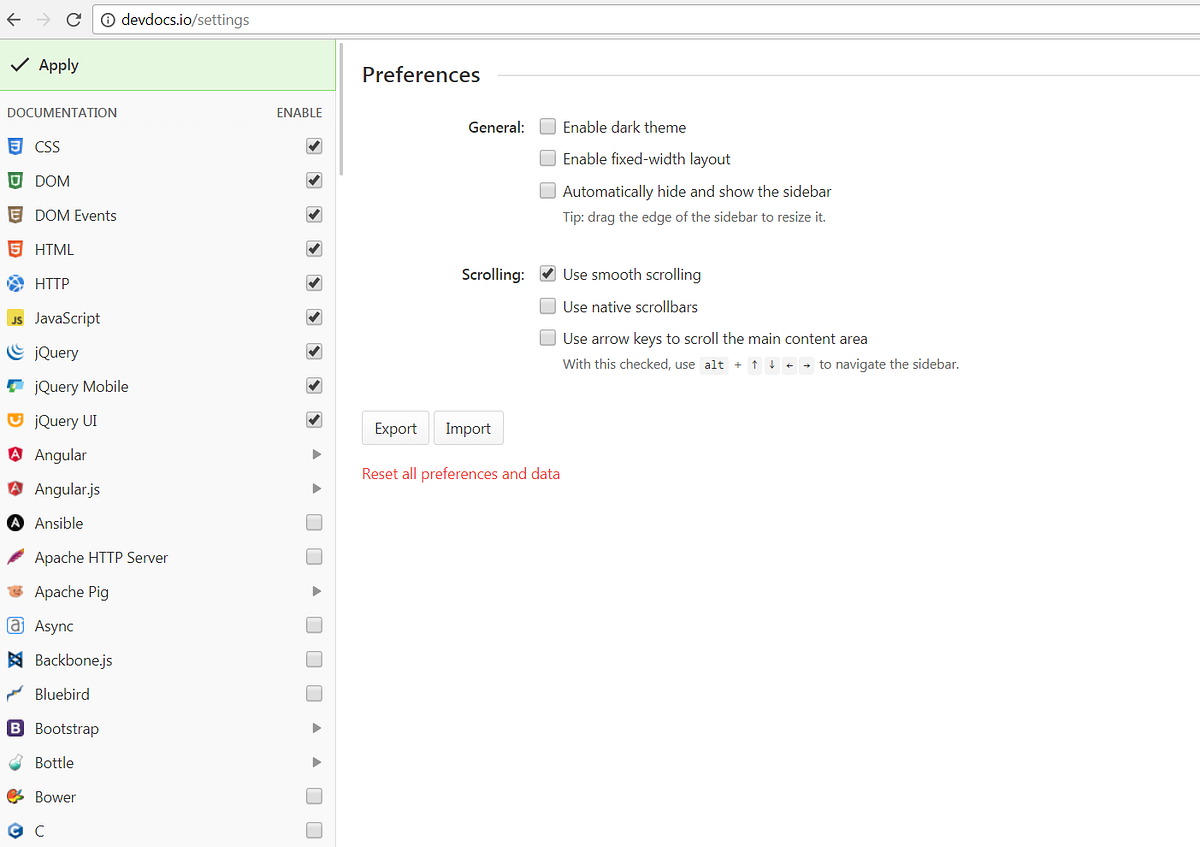Click the Bower documentation icon
Screen dimensions: 1200x847
coord(15,796)
